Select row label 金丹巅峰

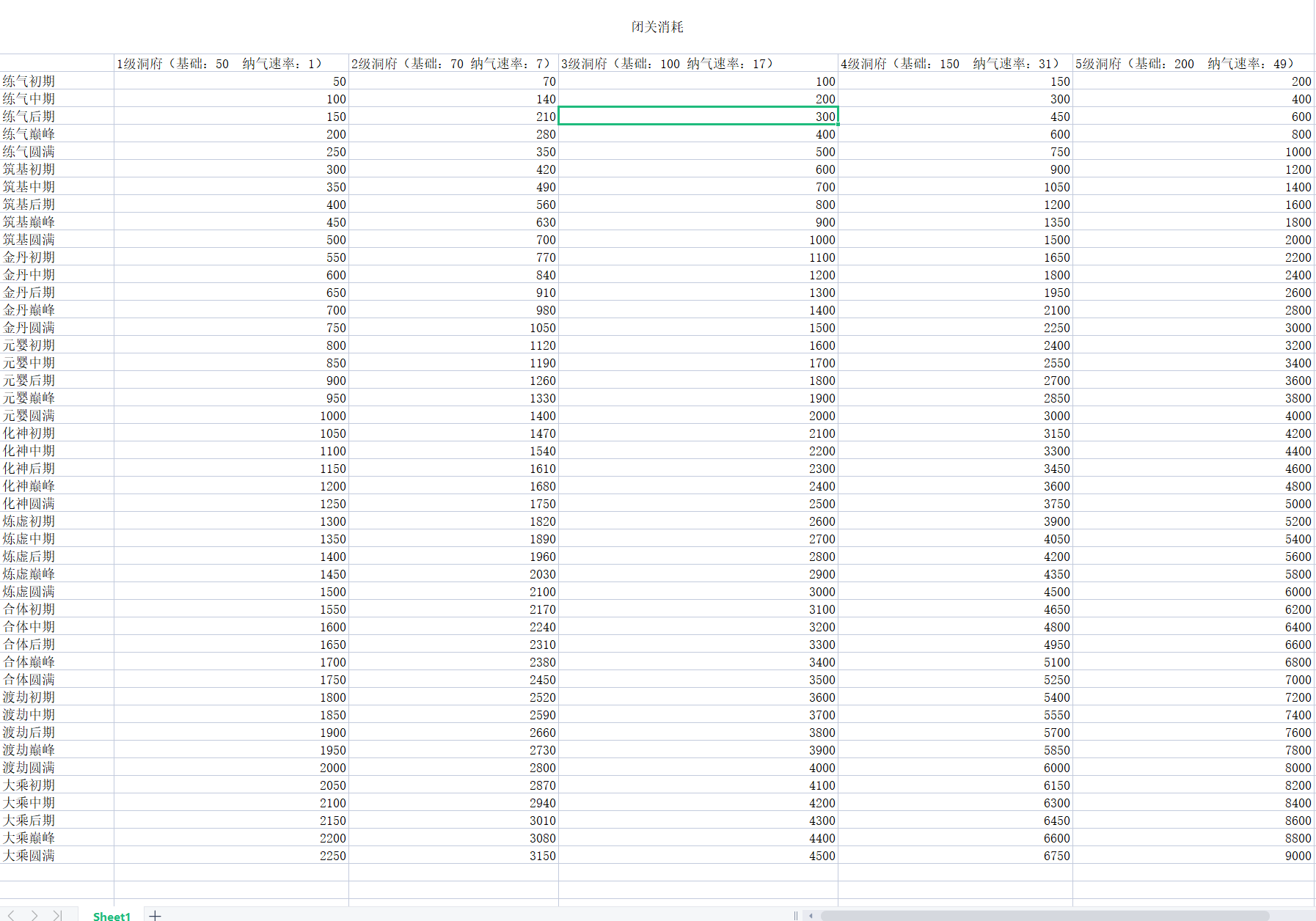tap(56, 309)
